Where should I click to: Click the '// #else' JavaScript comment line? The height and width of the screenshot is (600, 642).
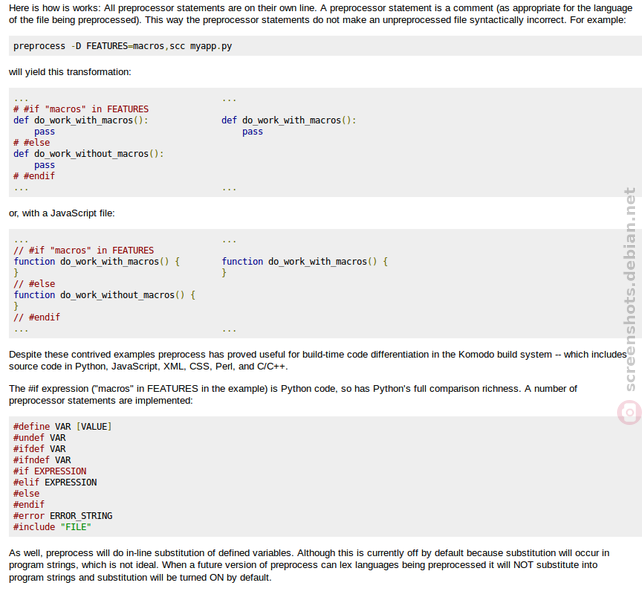34,283
